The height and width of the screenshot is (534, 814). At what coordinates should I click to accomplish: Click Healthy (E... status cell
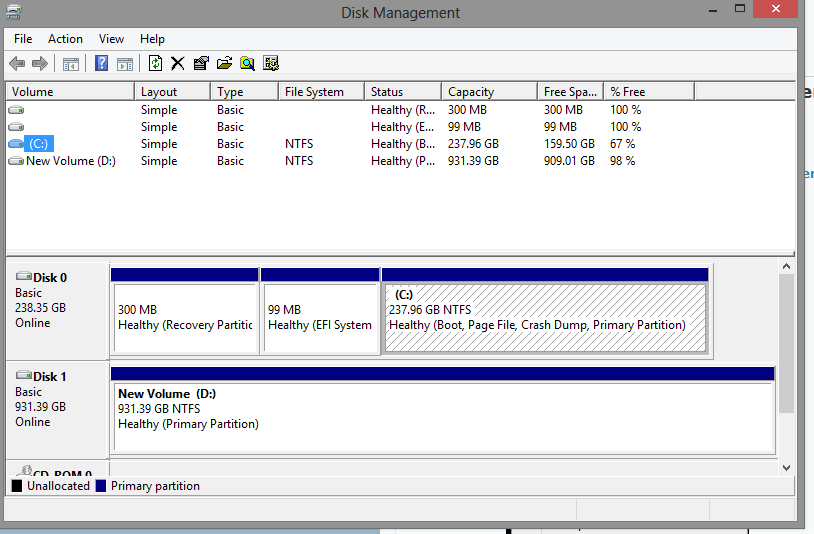click(x=403, y=127)
